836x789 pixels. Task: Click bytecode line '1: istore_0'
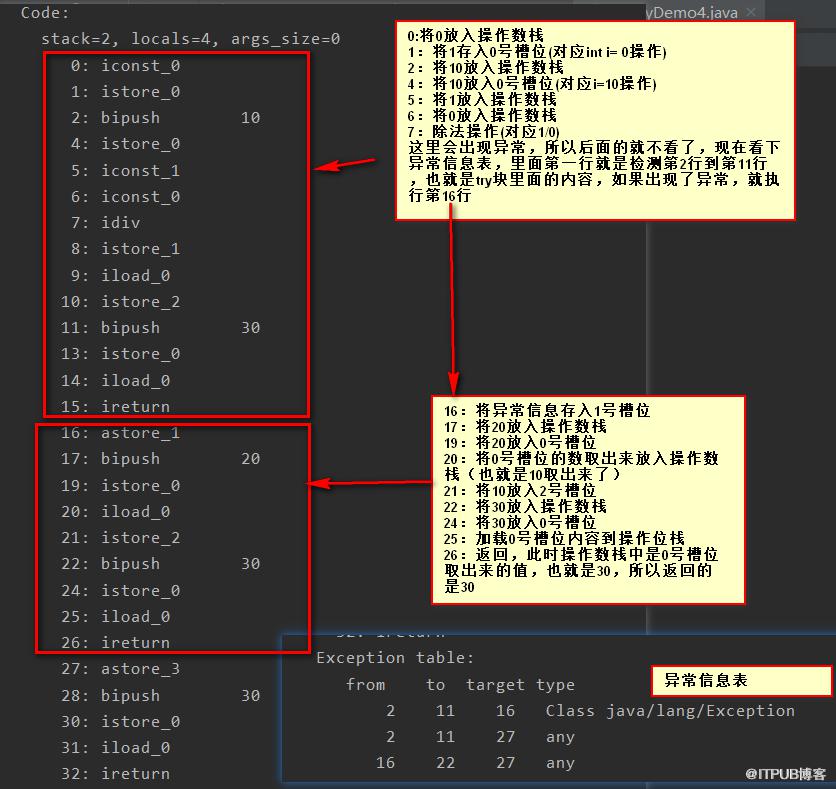click(x=125, y=92)
